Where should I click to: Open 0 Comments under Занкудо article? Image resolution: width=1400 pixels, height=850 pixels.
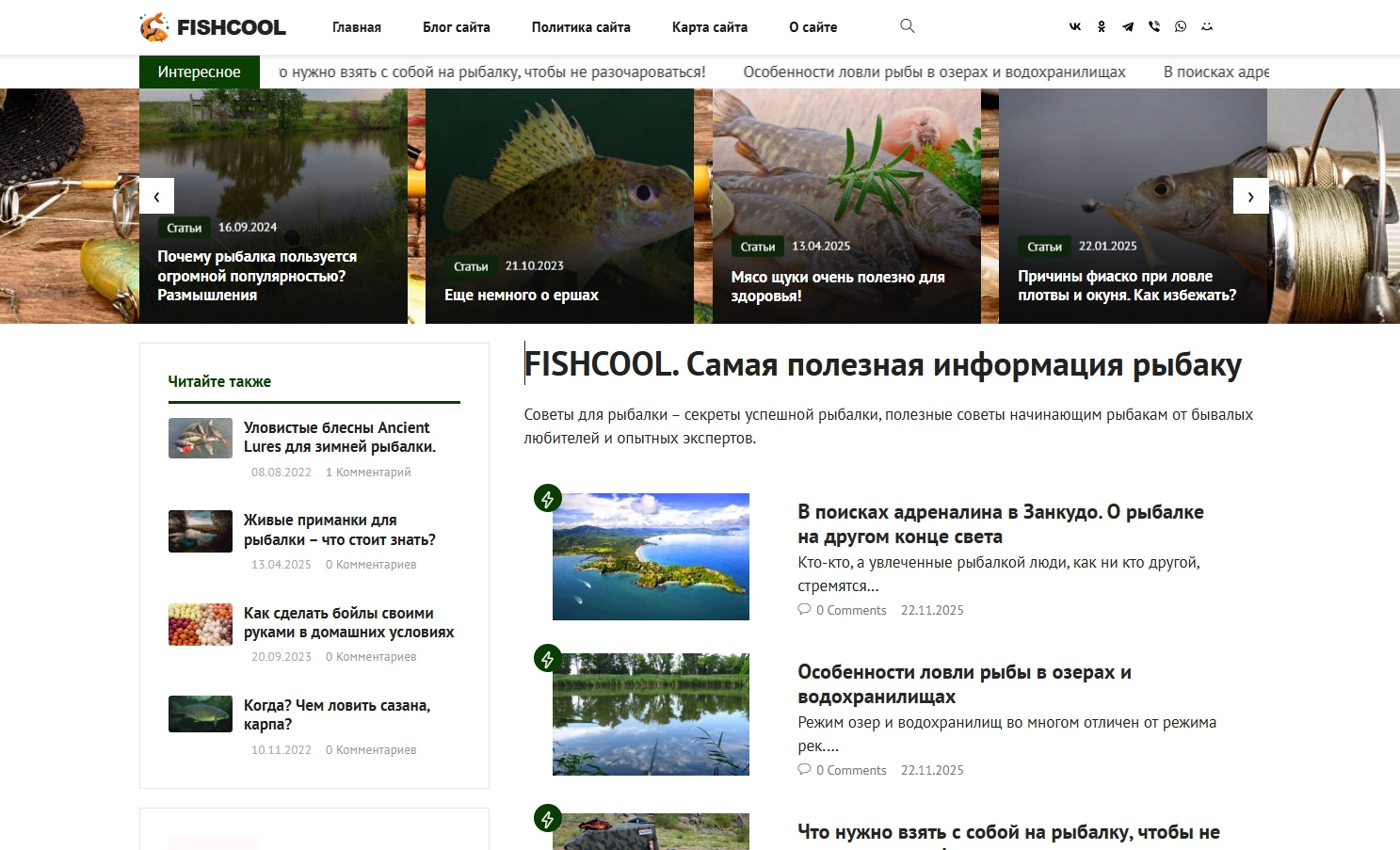(x=851, y=610)
